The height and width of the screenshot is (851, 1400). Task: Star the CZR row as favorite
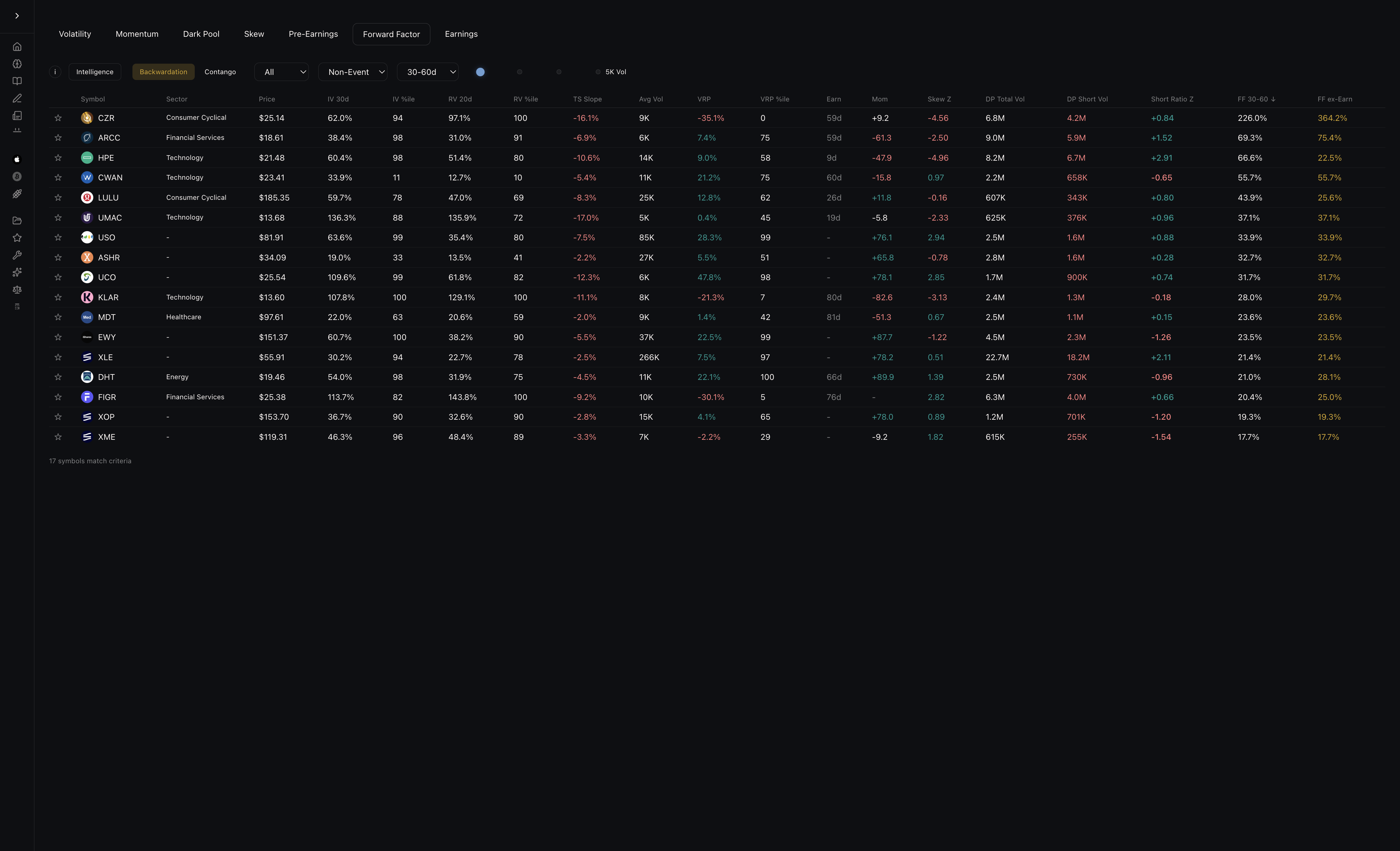coord(59,117)
